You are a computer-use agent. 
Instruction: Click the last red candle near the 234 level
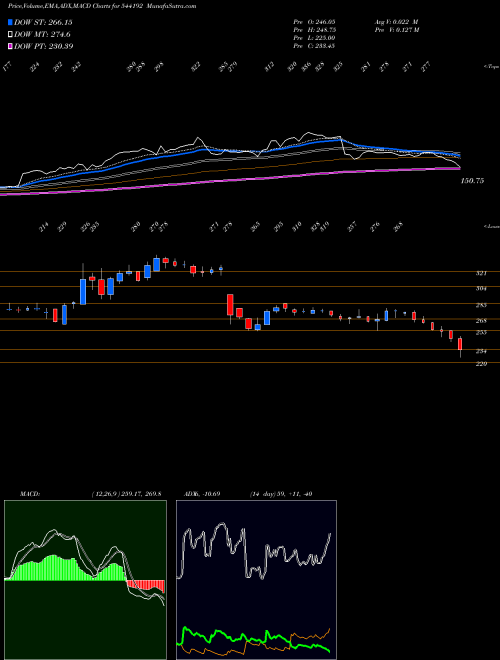coord(460,344)
